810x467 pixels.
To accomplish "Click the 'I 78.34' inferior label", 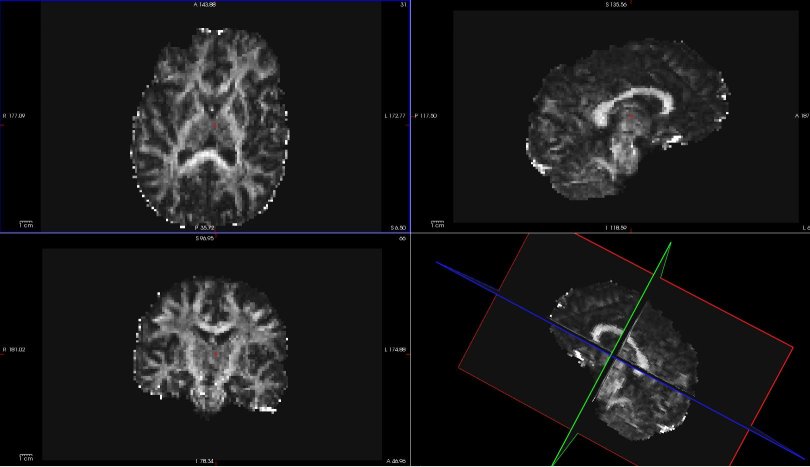I will pyautogui.click(x=205, y=461).
